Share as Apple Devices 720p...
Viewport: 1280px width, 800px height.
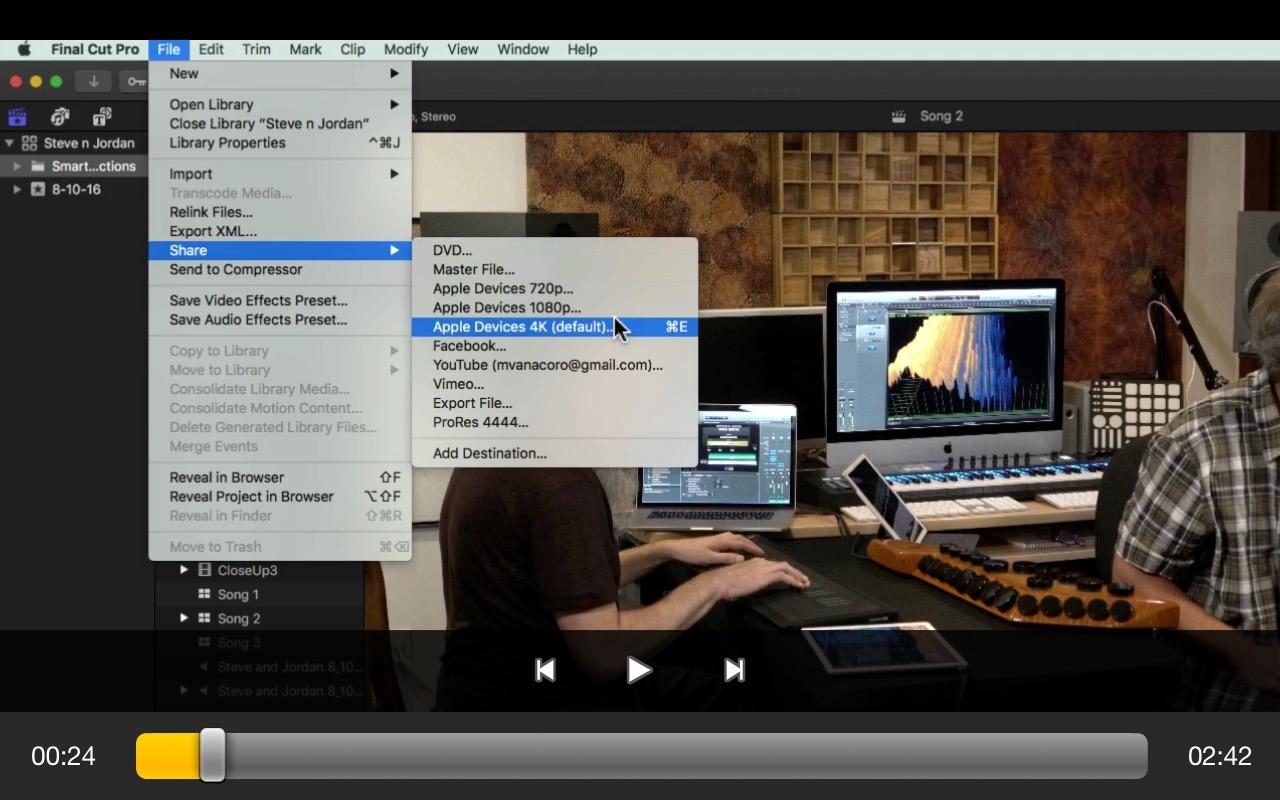coord(555,288)
